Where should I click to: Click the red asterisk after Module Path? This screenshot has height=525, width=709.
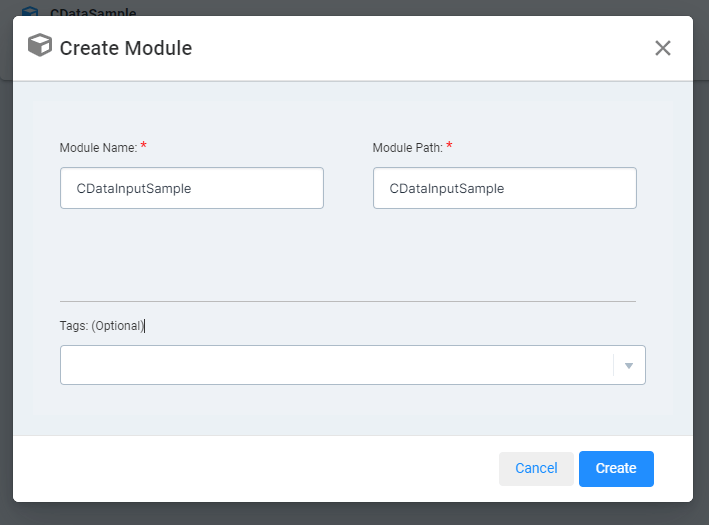448,147
